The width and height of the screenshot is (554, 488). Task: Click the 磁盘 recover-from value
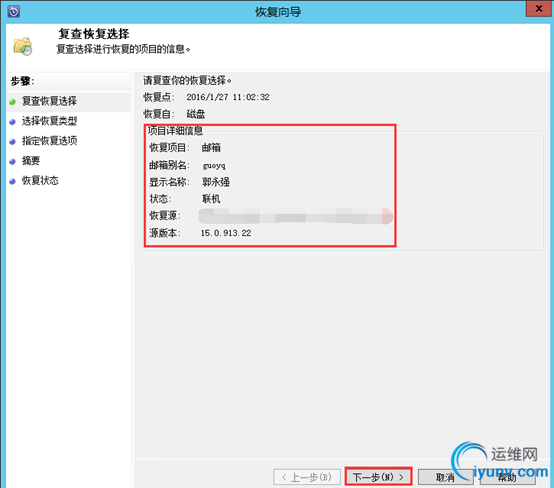(196, 114)
